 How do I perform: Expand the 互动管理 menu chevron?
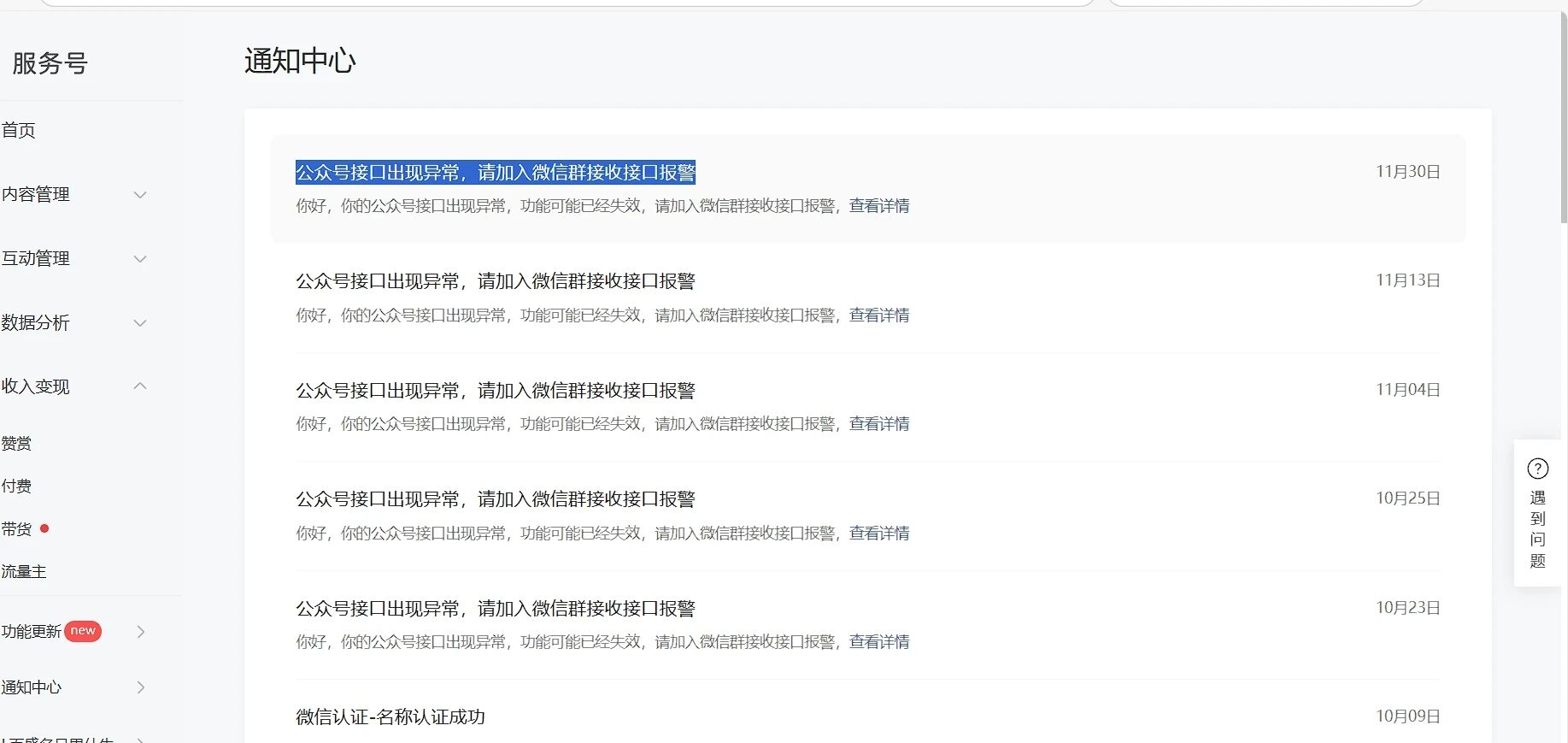[140, 259]
